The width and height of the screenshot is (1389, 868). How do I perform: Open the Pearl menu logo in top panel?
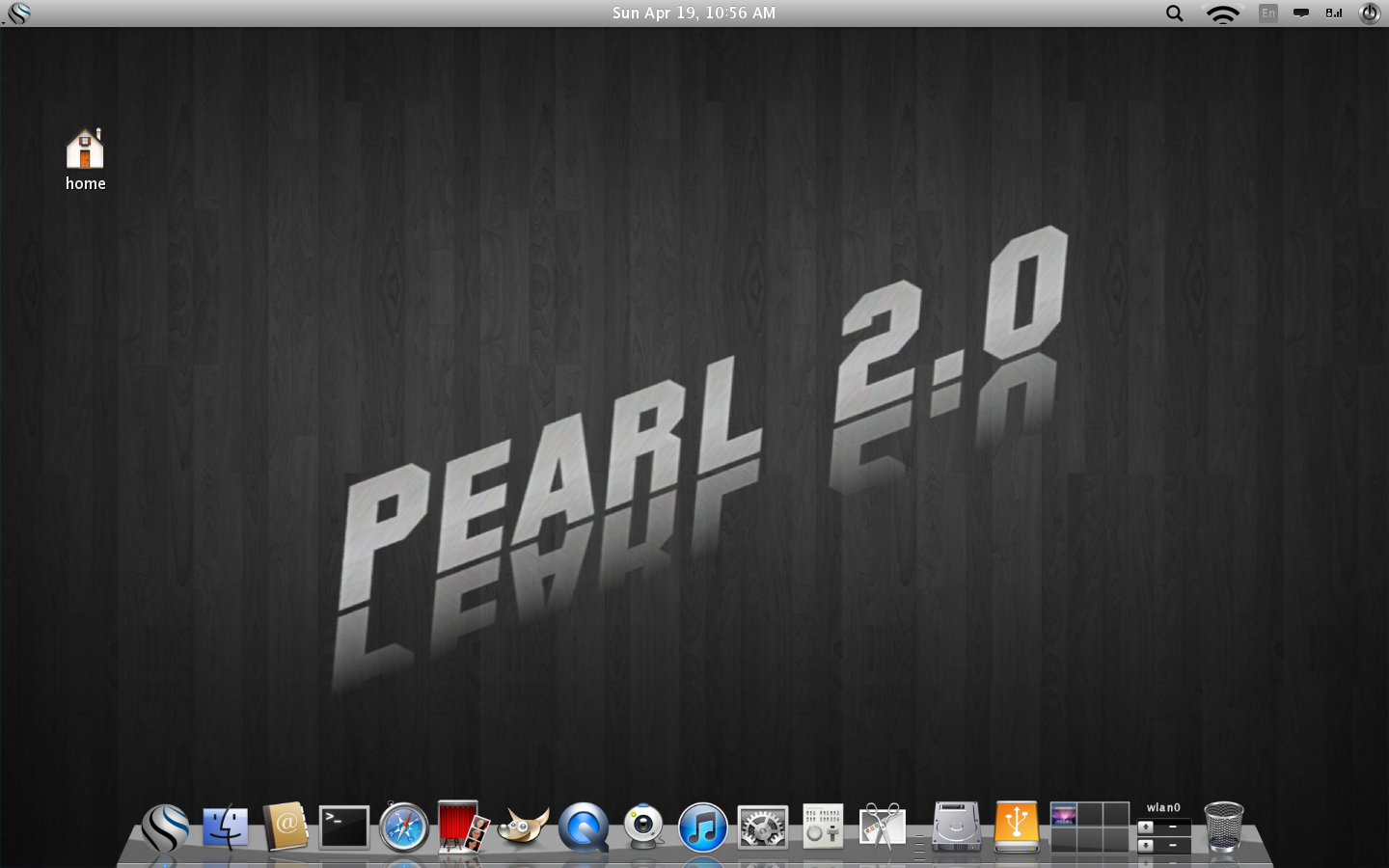[18, 13]
